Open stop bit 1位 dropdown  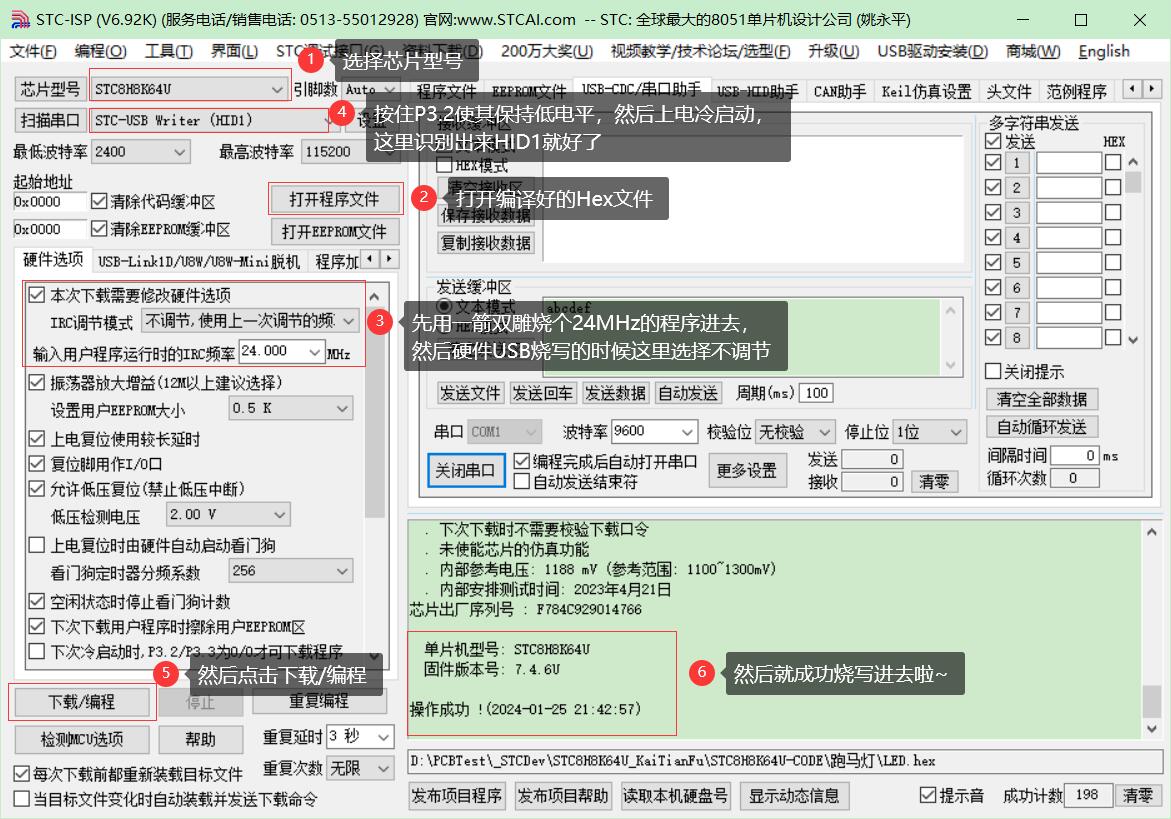click(x=956, y=431)
